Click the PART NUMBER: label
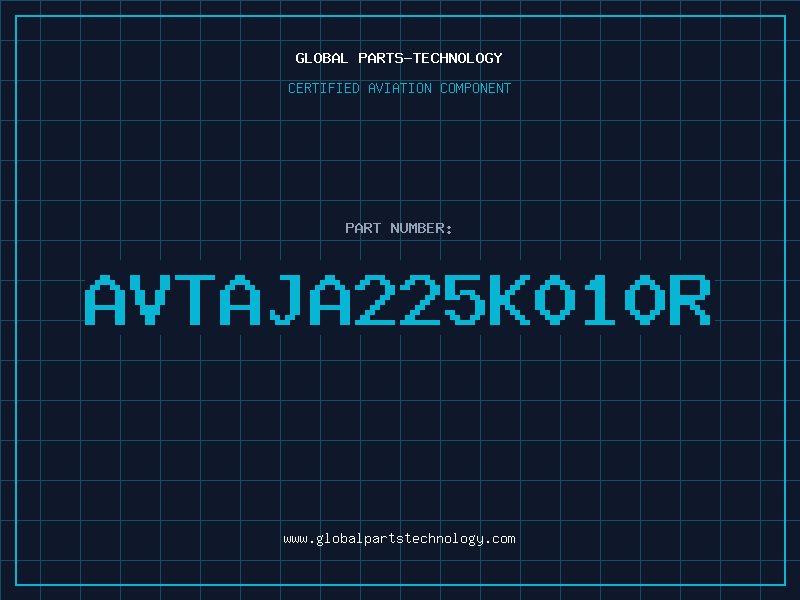Image resolution: width=800 pixels, height=600 pixels. coord(399,228)
